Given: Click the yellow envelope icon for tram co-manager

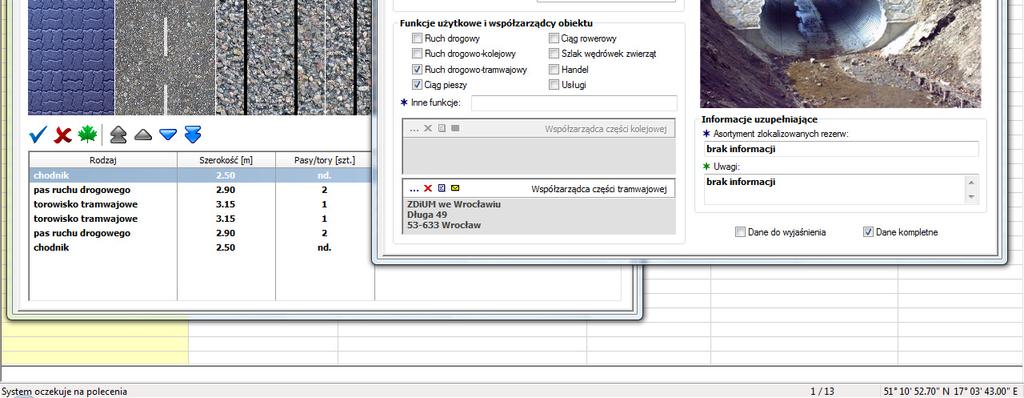Looking at the screenshot, I should click(x=455, y=188).
